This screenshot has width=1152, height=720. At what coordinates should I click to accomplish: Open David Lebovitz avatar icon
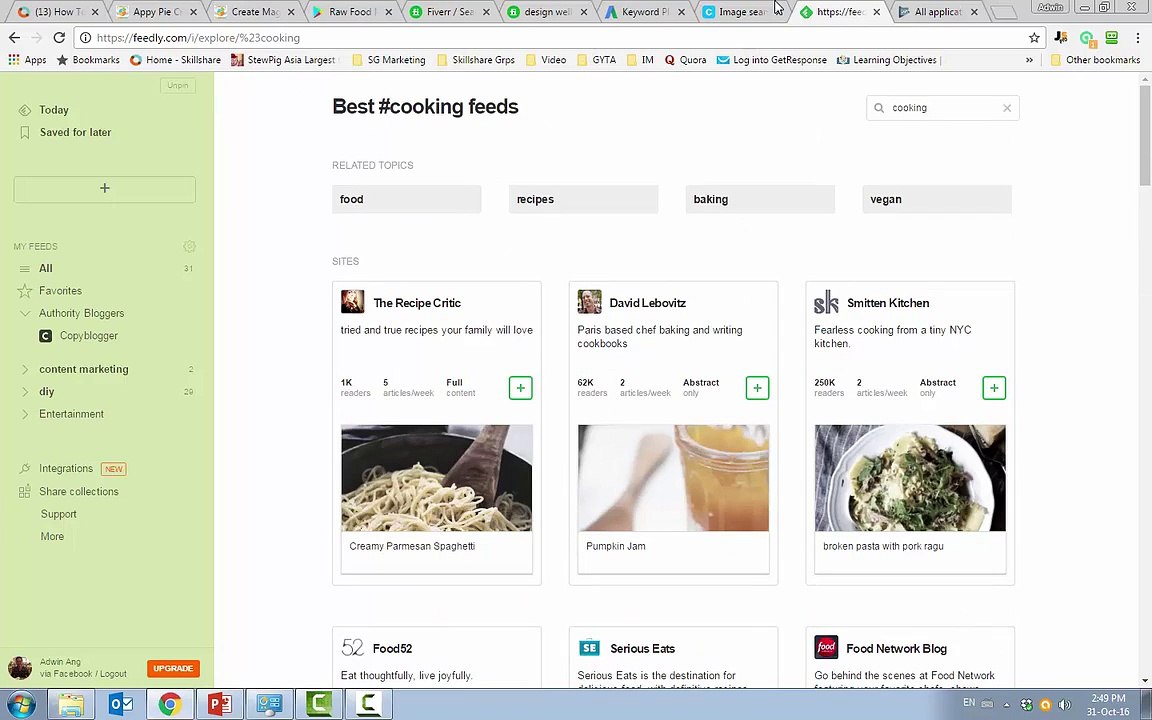coord(589,302)
